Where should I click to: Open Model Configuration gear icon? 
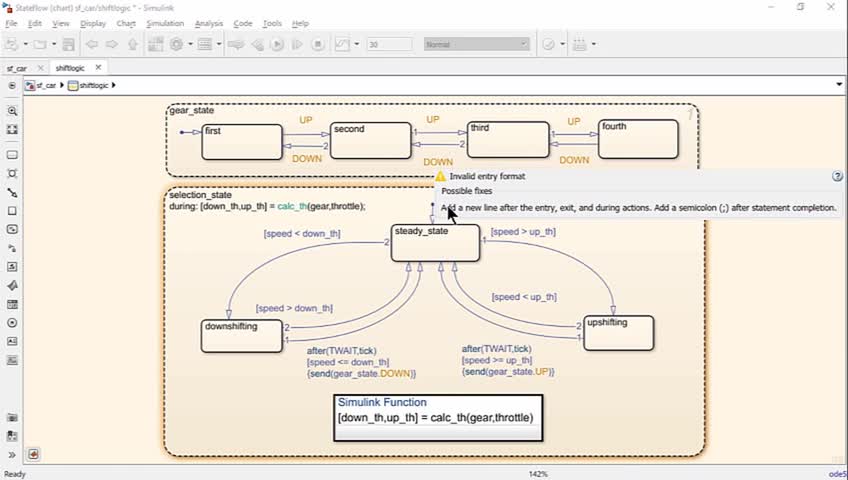176,44
